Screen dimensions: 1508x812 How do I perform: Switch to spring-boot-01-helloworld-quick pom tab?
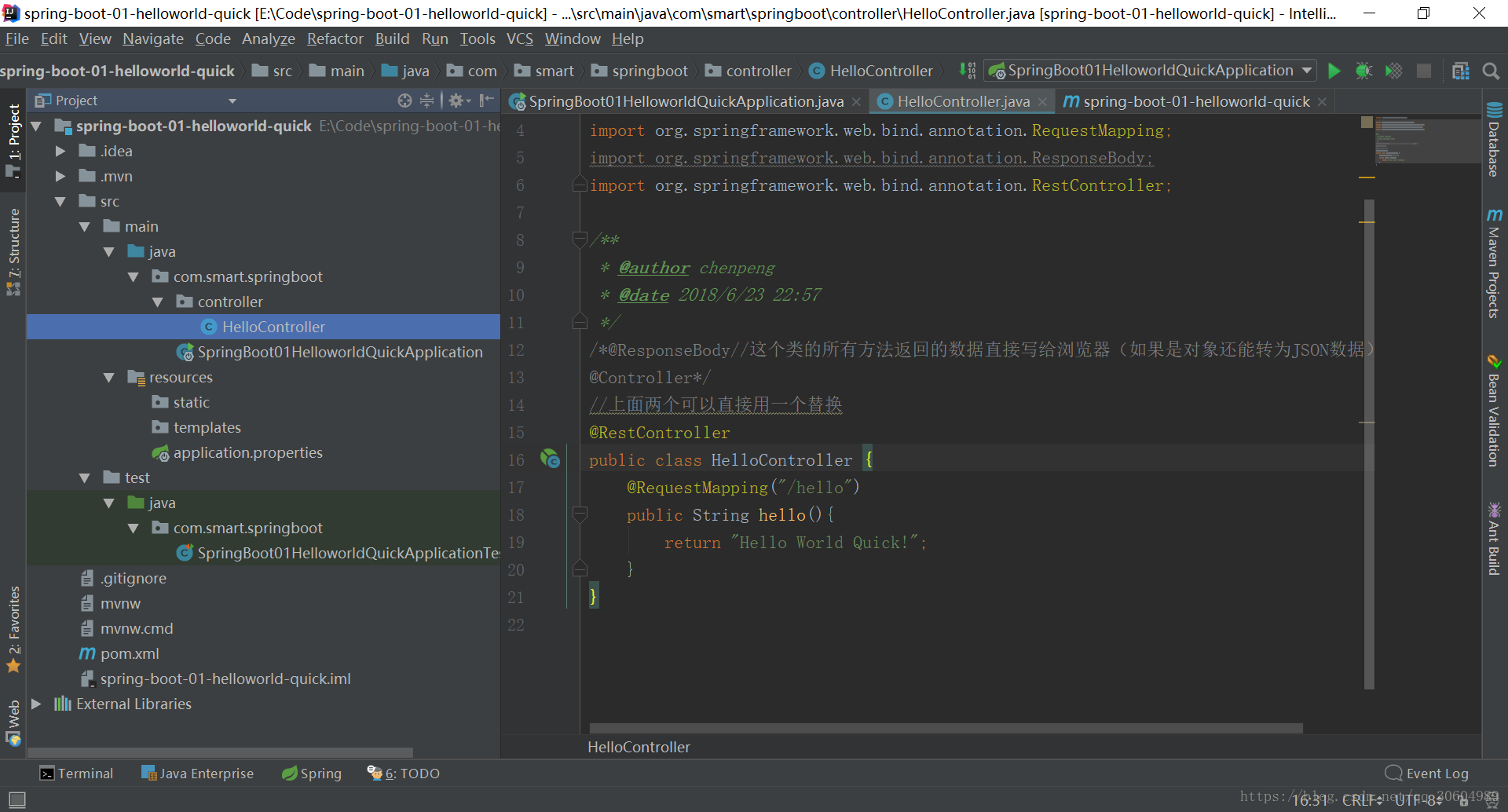[1196, 101]
